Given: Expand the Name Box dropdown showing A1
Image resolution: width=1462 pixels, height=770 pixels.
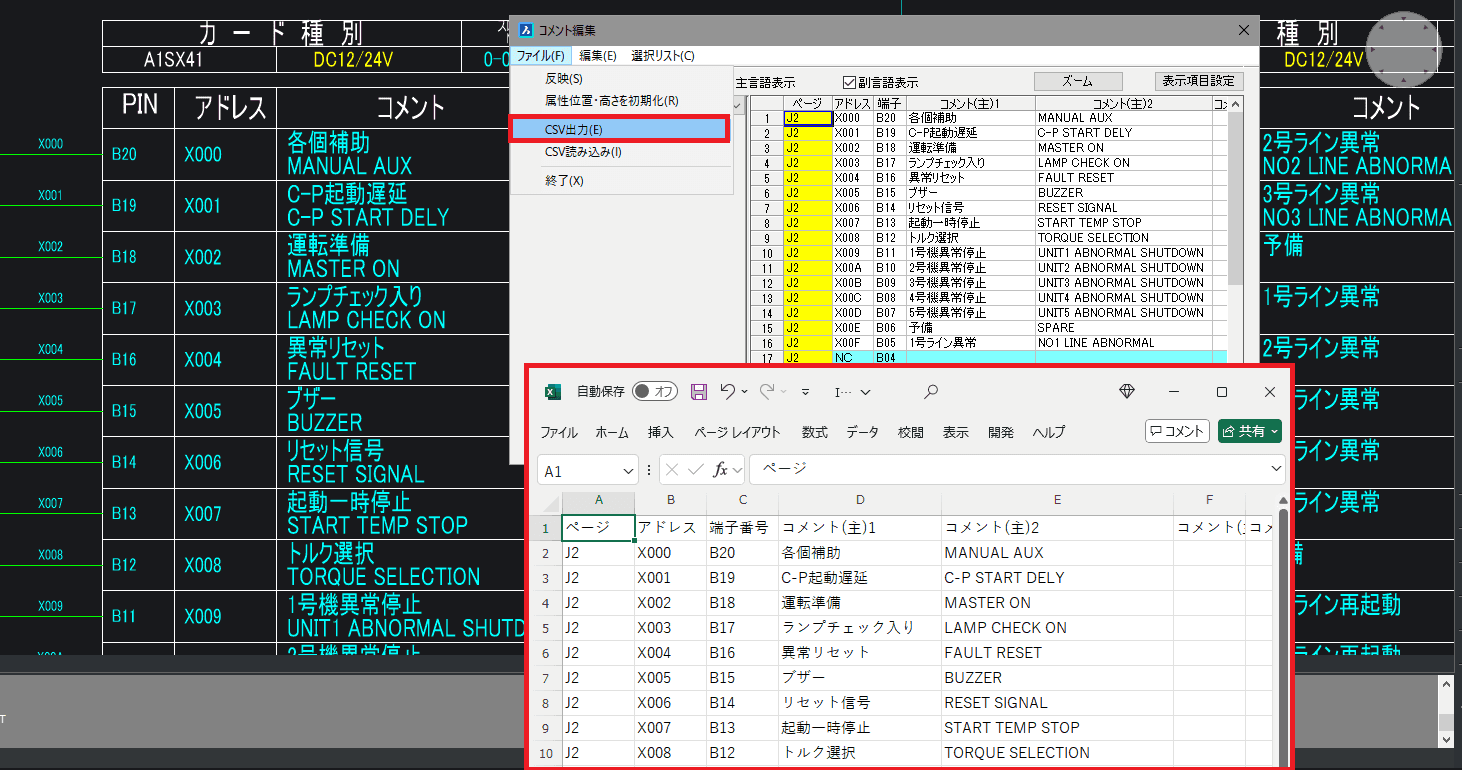Looking at the screenshot, I should coord(628,470).
